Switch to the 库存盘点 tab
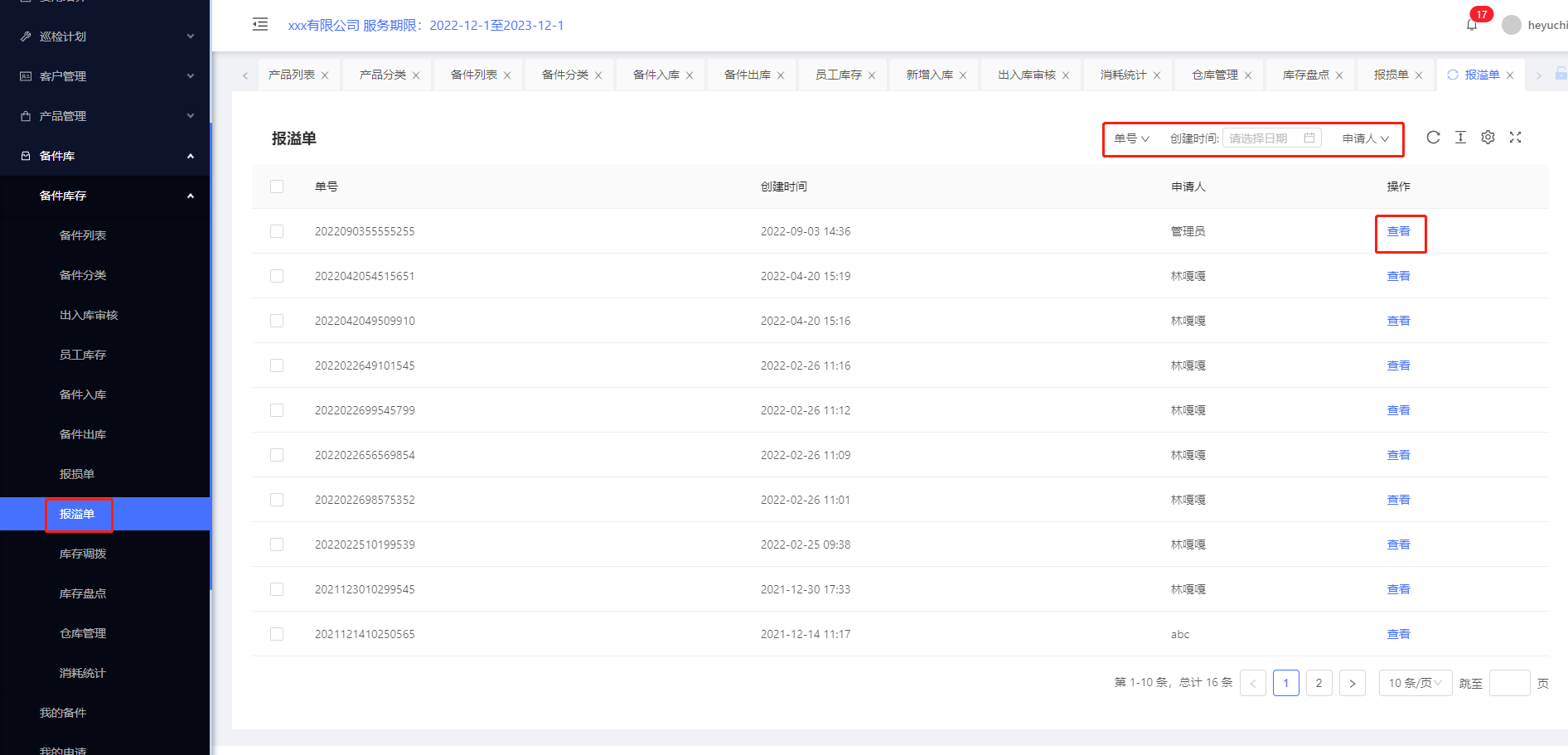 (x=1305, y=75)
